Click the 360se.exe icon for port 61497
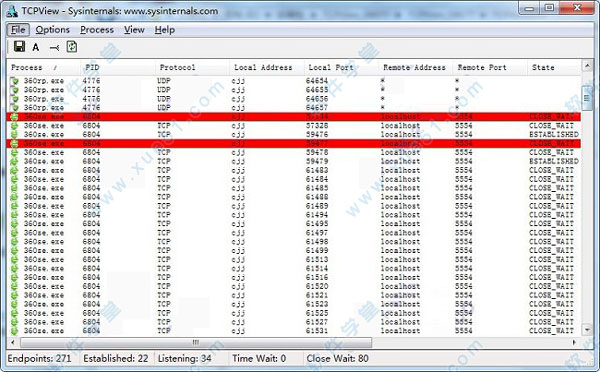This screenshot has width=600, height=372. [15, 233]
